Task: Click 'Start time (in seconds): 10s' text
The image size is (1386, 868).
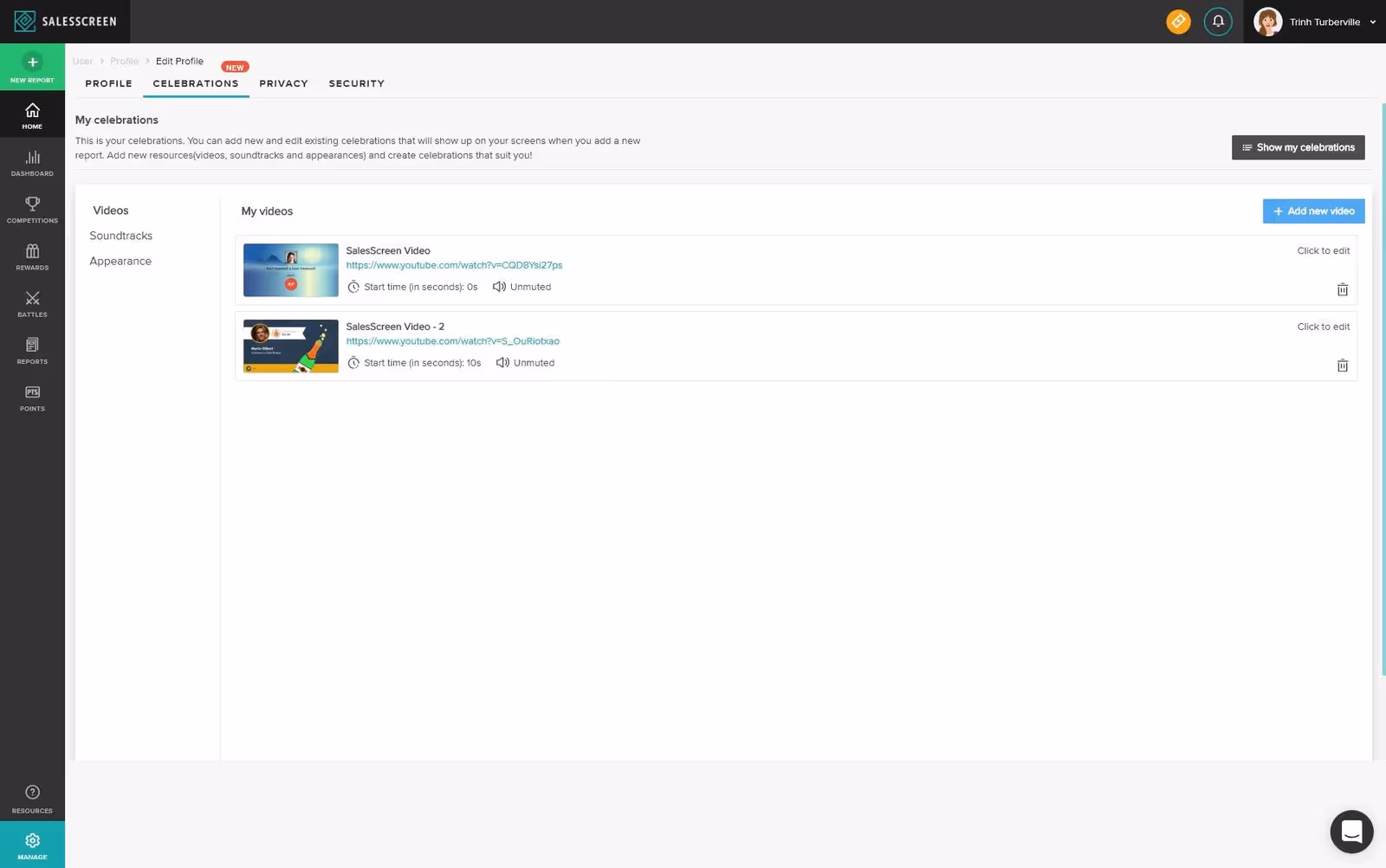Action: pos(422,363)
